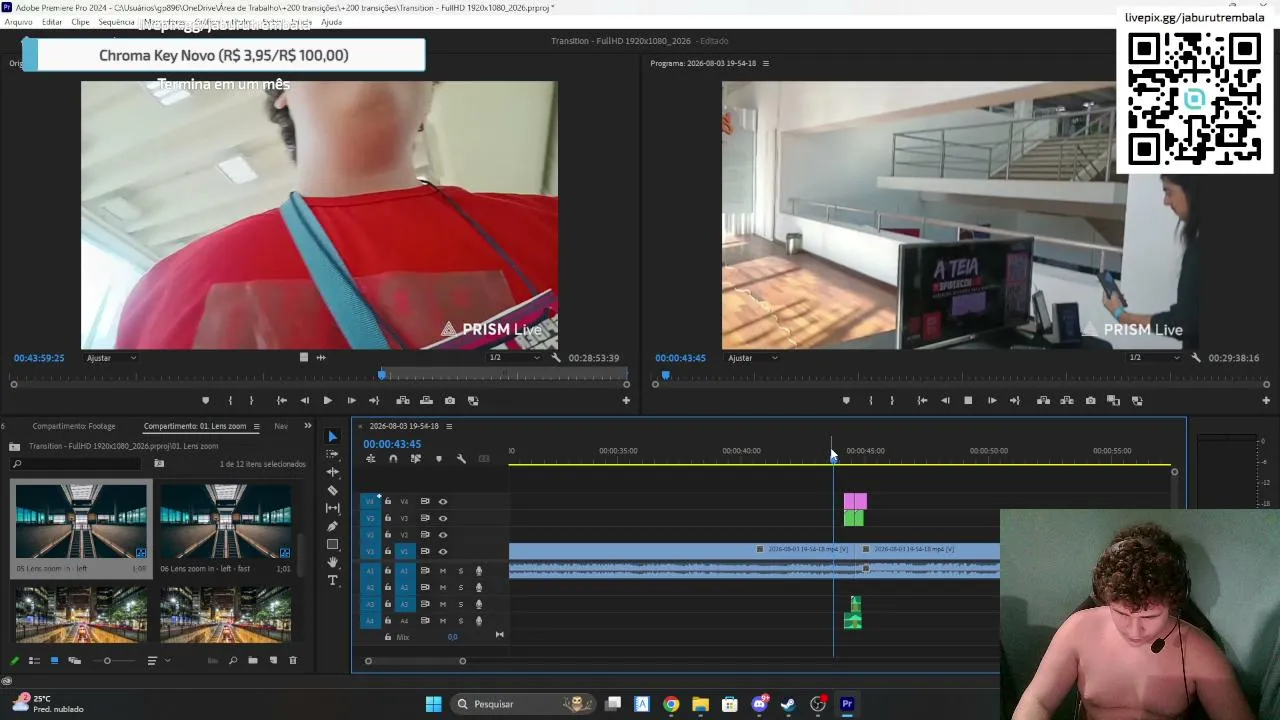Image resolution: width=1280 pixels, height=720 pixels.
Task: Add a marker in the timeline
Action: 438,459
